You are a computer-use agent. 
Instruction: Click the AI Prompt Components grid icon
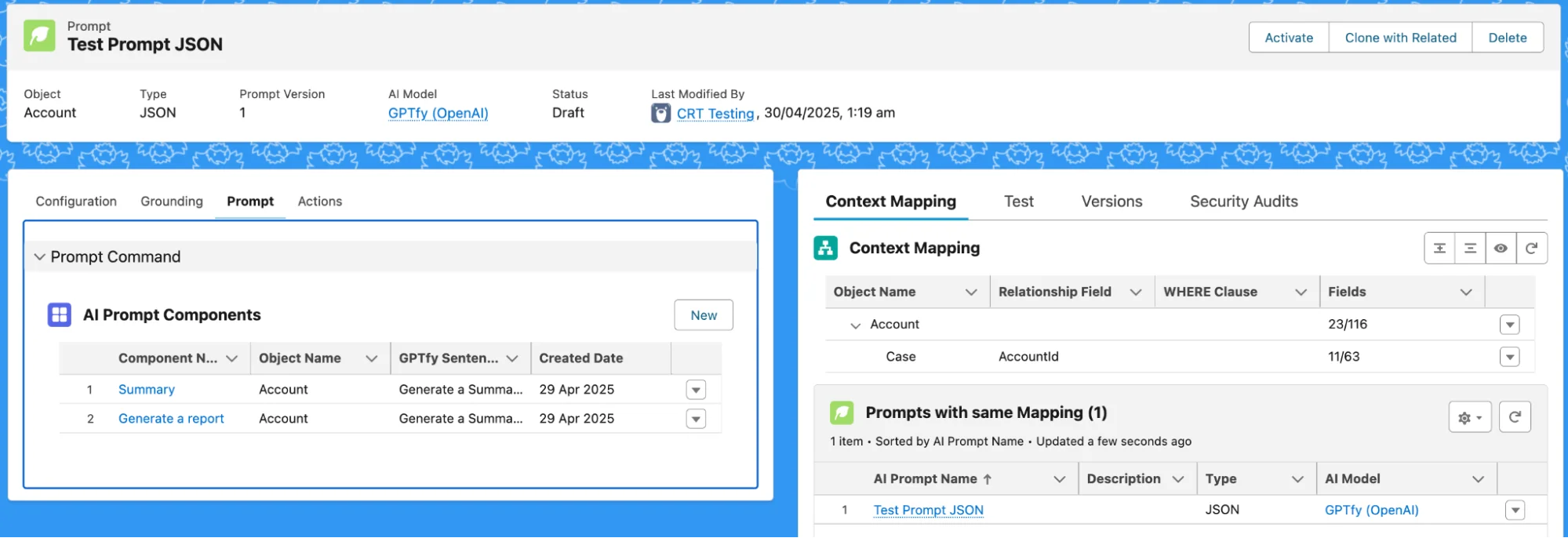(60, 315)
